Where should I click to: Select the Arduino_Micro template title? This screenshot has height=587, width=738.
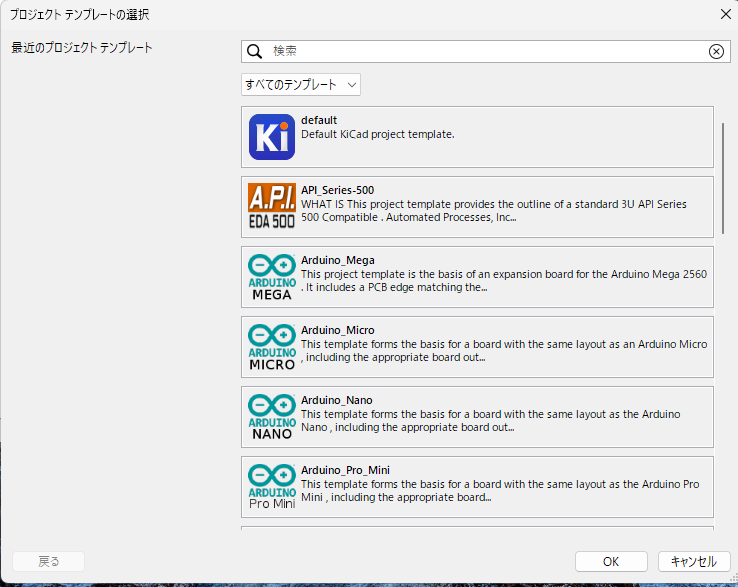coord(338,330)
